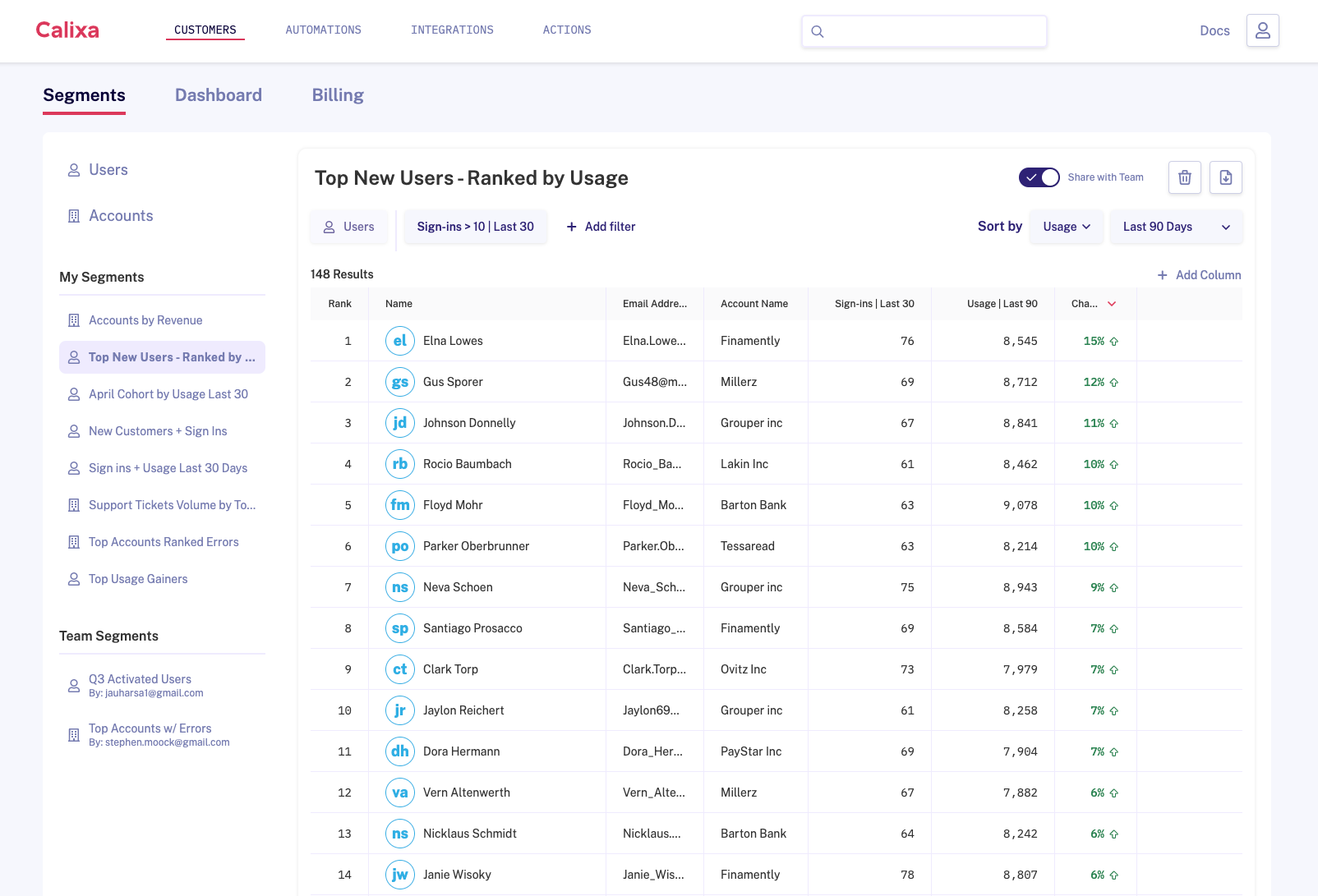Image resolution: width=1318 pixels, height=896 pixels.
Task: Click the Calixa logo
Action: 67,30
